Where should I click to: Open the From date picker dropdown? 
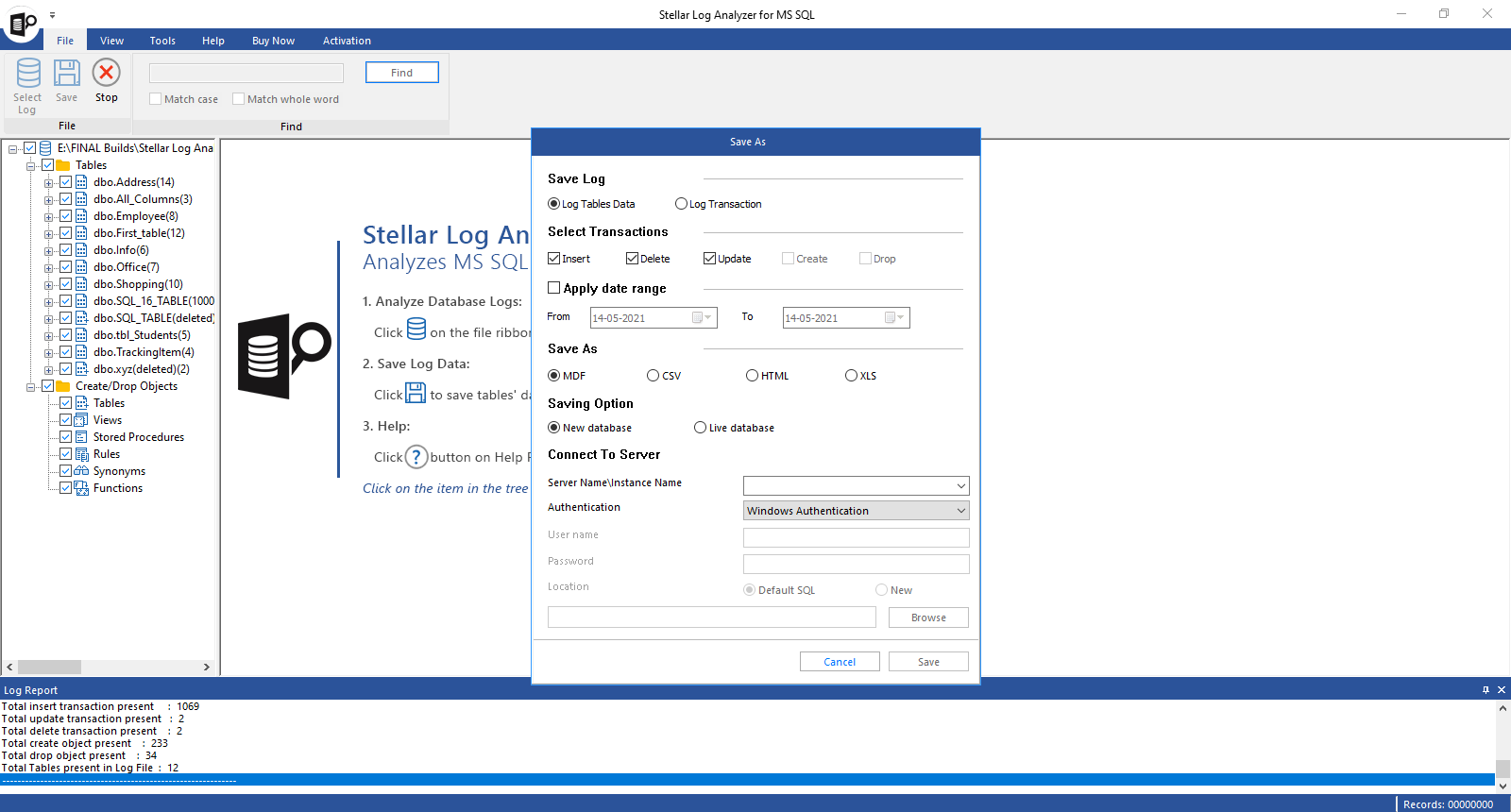coord(703,318)
